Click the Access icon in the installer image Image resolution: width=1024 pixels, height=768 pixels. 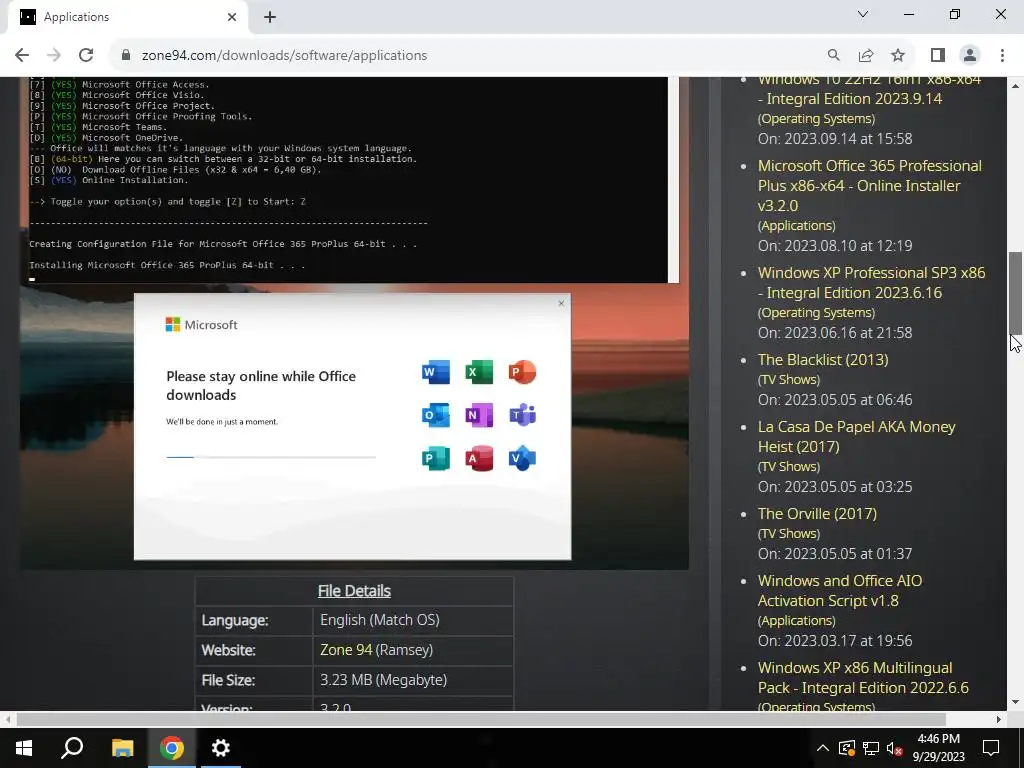(479, 458)
